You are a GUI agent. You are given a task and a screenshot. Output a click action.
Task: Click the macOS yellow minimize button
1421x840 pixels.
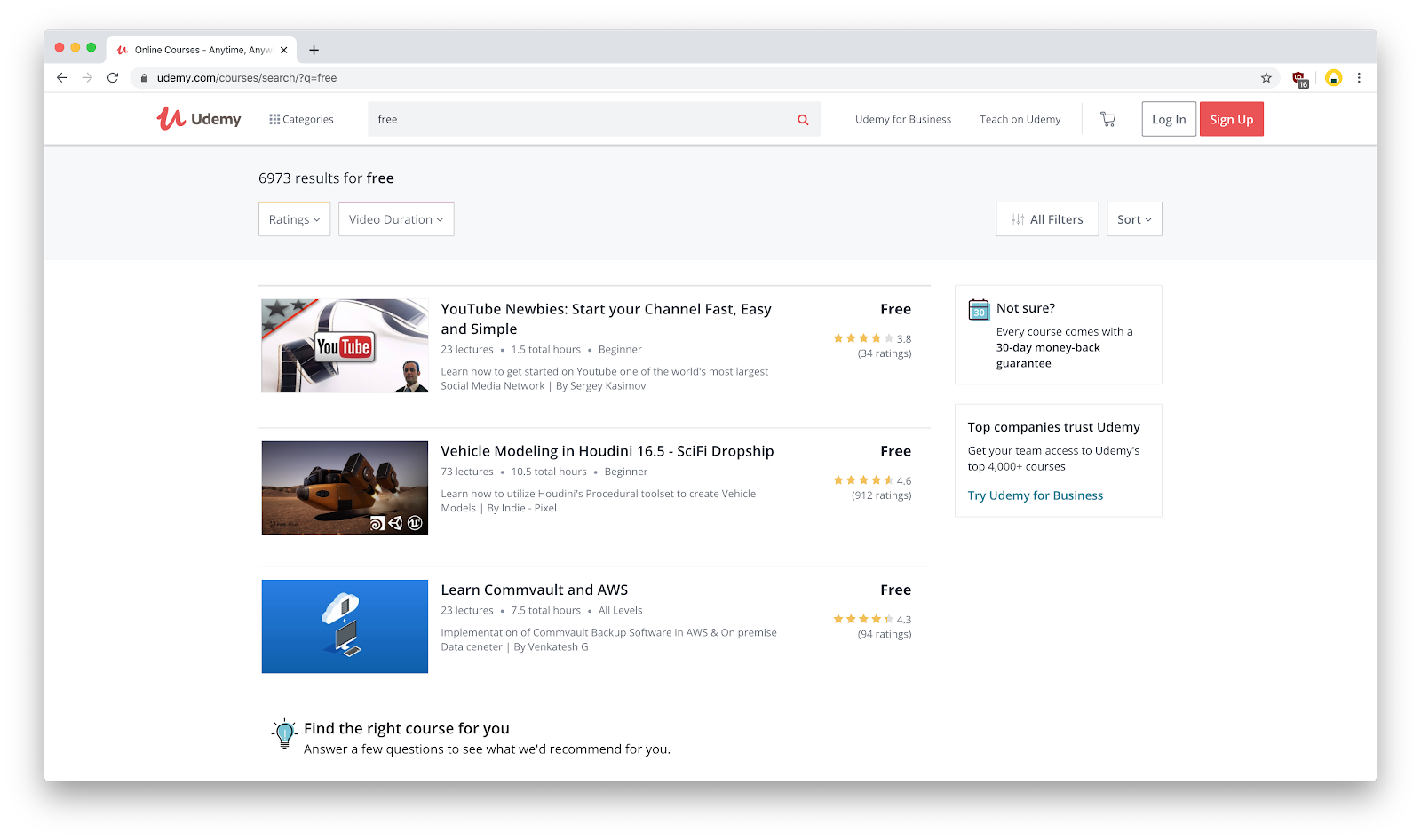tap(75, 48)
